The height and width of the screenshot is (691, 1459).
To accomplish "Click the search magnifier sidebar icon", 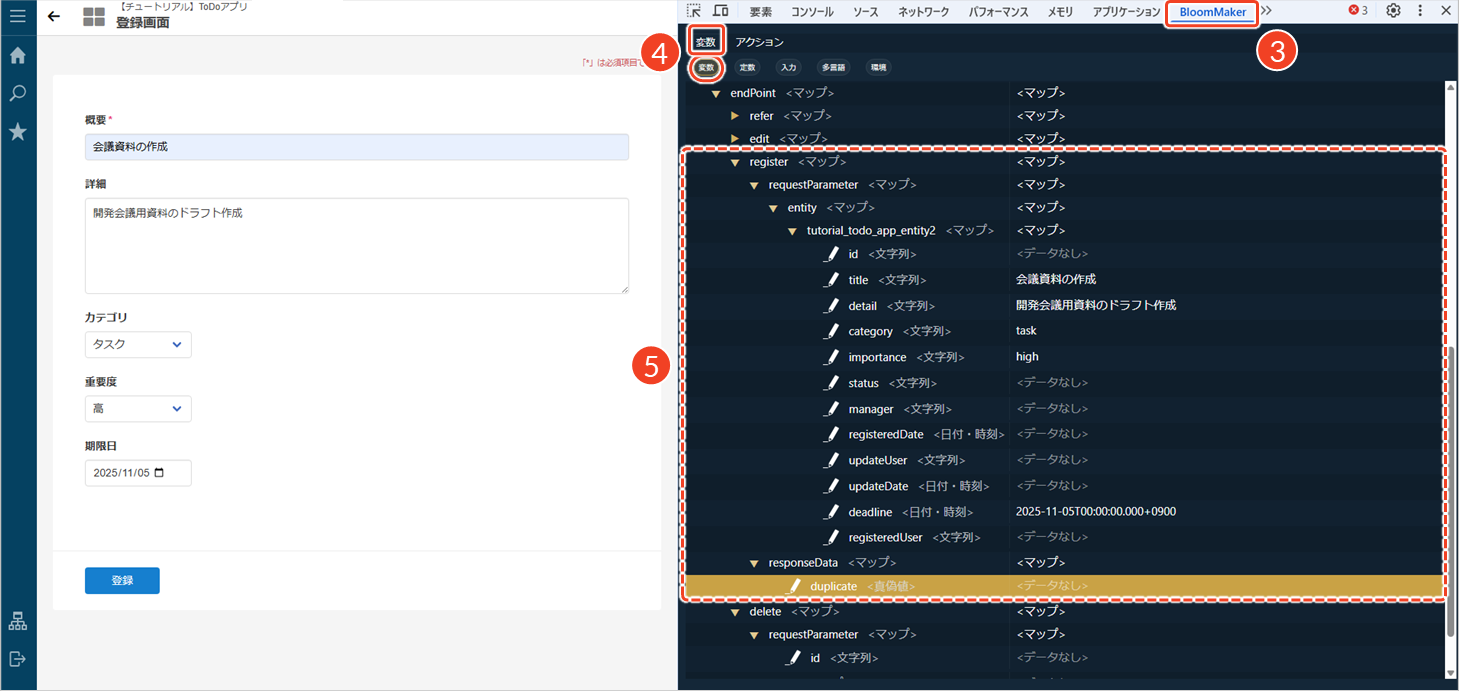I will pyautogui.click(x=17, y=94).
